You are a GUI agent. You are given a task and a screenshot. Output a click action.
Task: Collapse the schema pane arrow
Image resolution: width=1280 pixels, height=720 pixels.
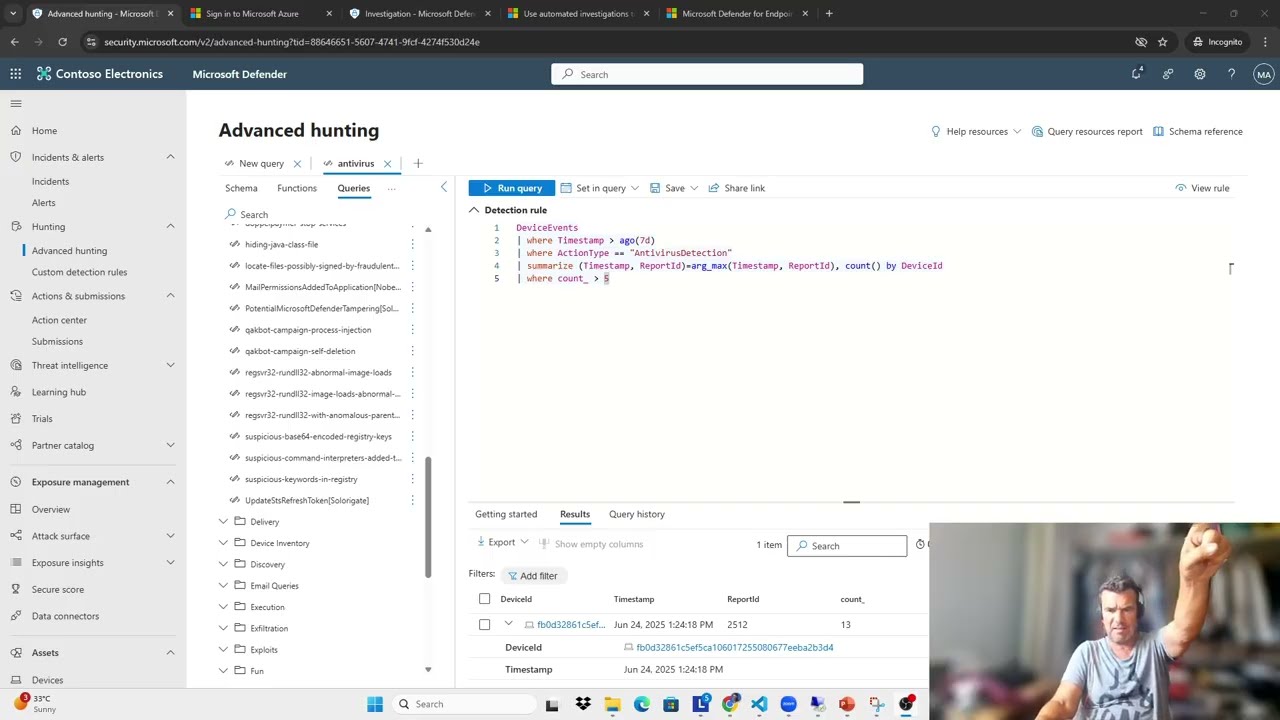[444, 188]
